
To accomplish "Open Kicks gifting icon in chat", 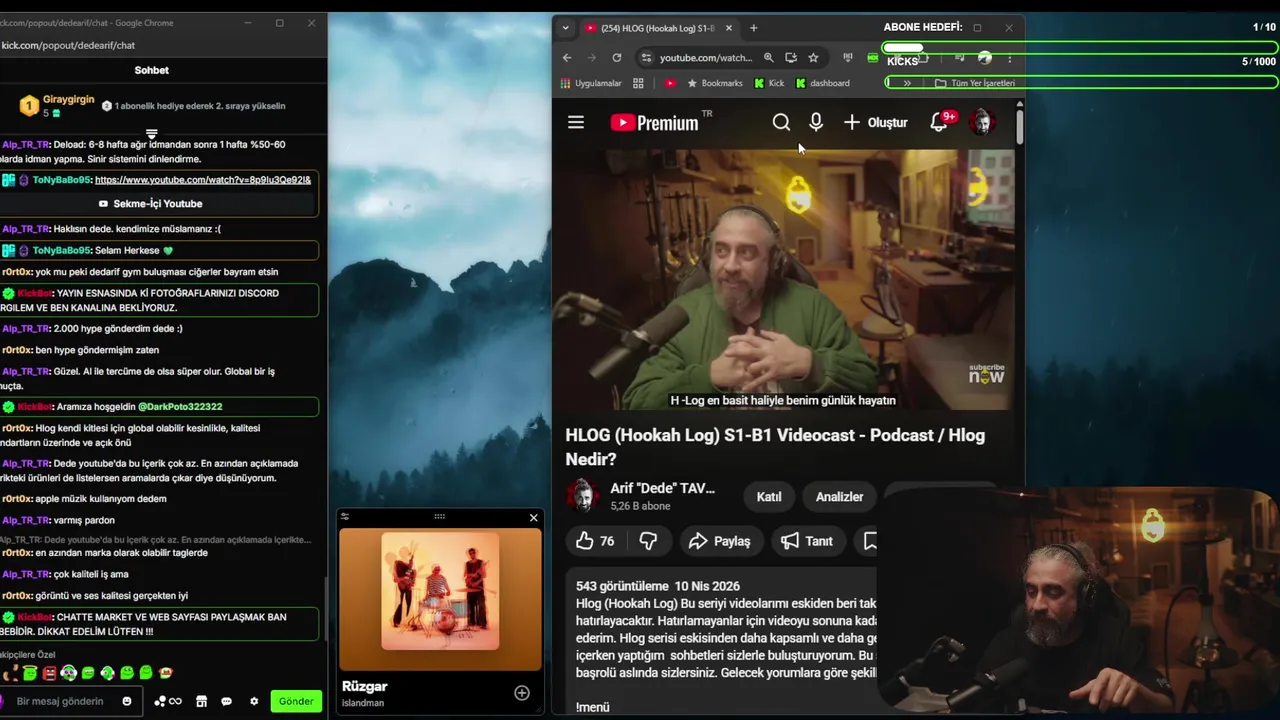I will (x=168, y=701).
